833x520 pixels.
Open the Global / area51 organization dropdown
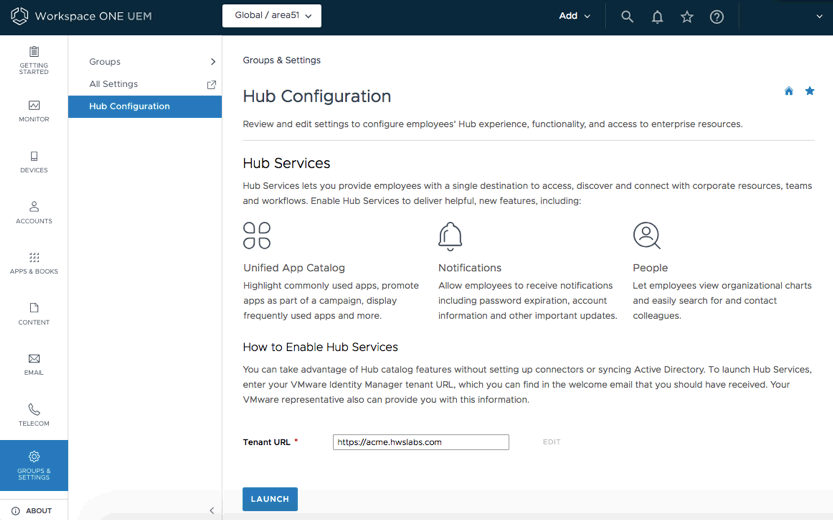[x=271, y=15]
